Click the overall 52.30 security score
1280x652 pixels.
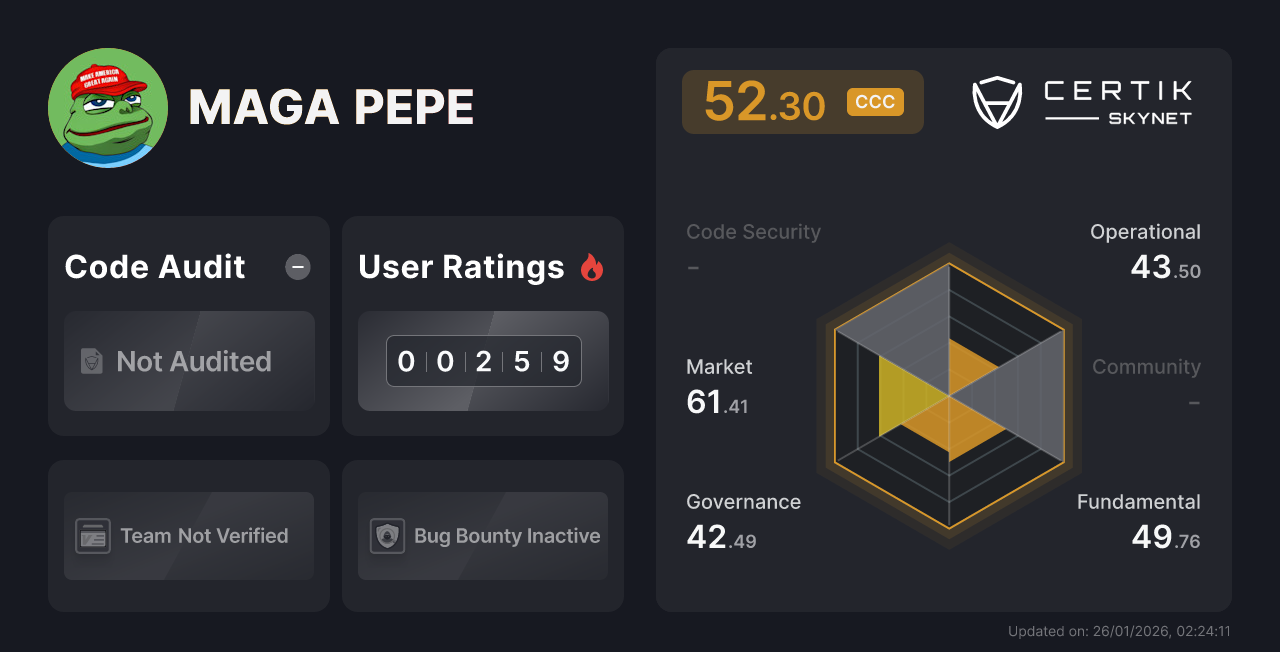point(766,101)
